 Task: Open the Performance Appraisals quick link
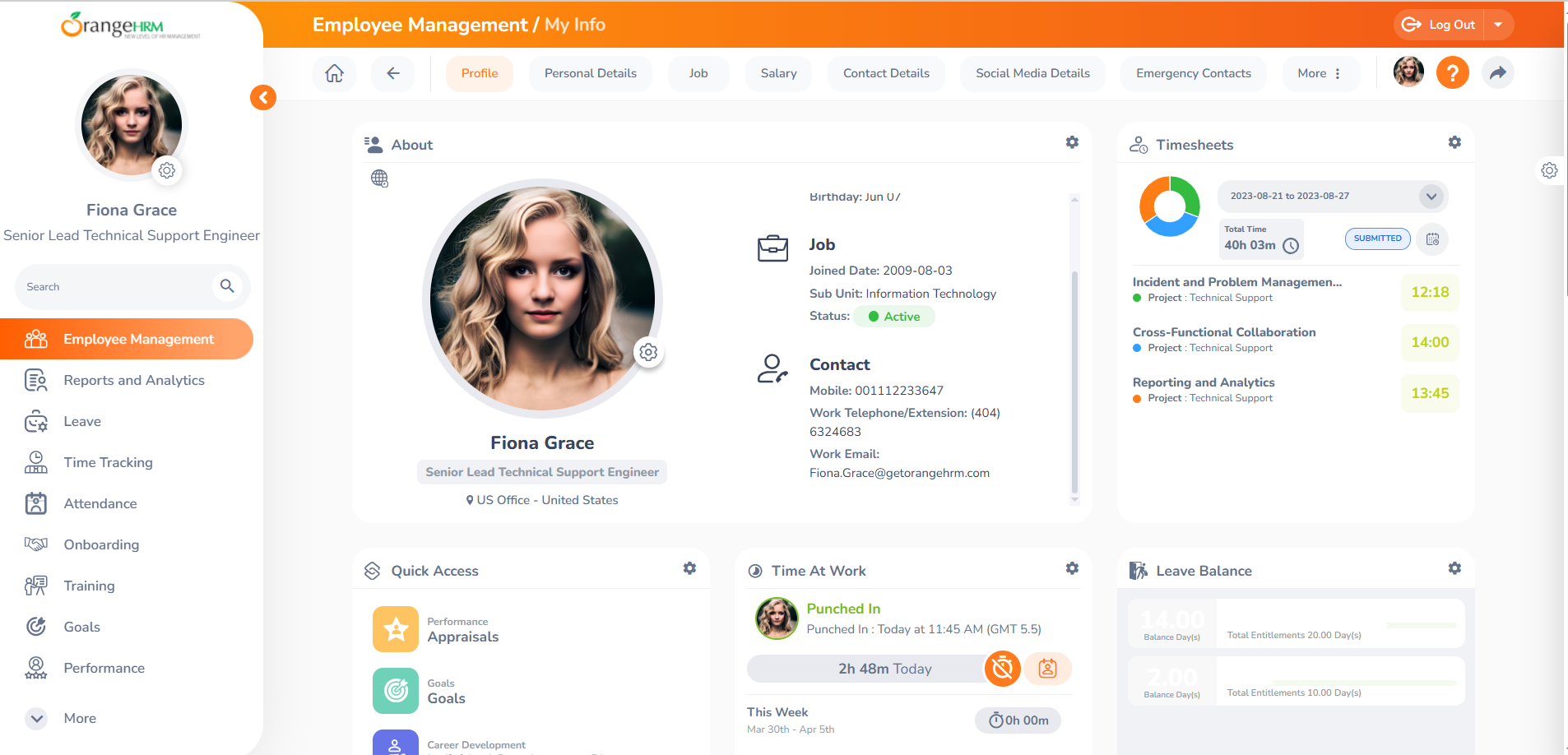pyautogui.click(x=462, y=630)
